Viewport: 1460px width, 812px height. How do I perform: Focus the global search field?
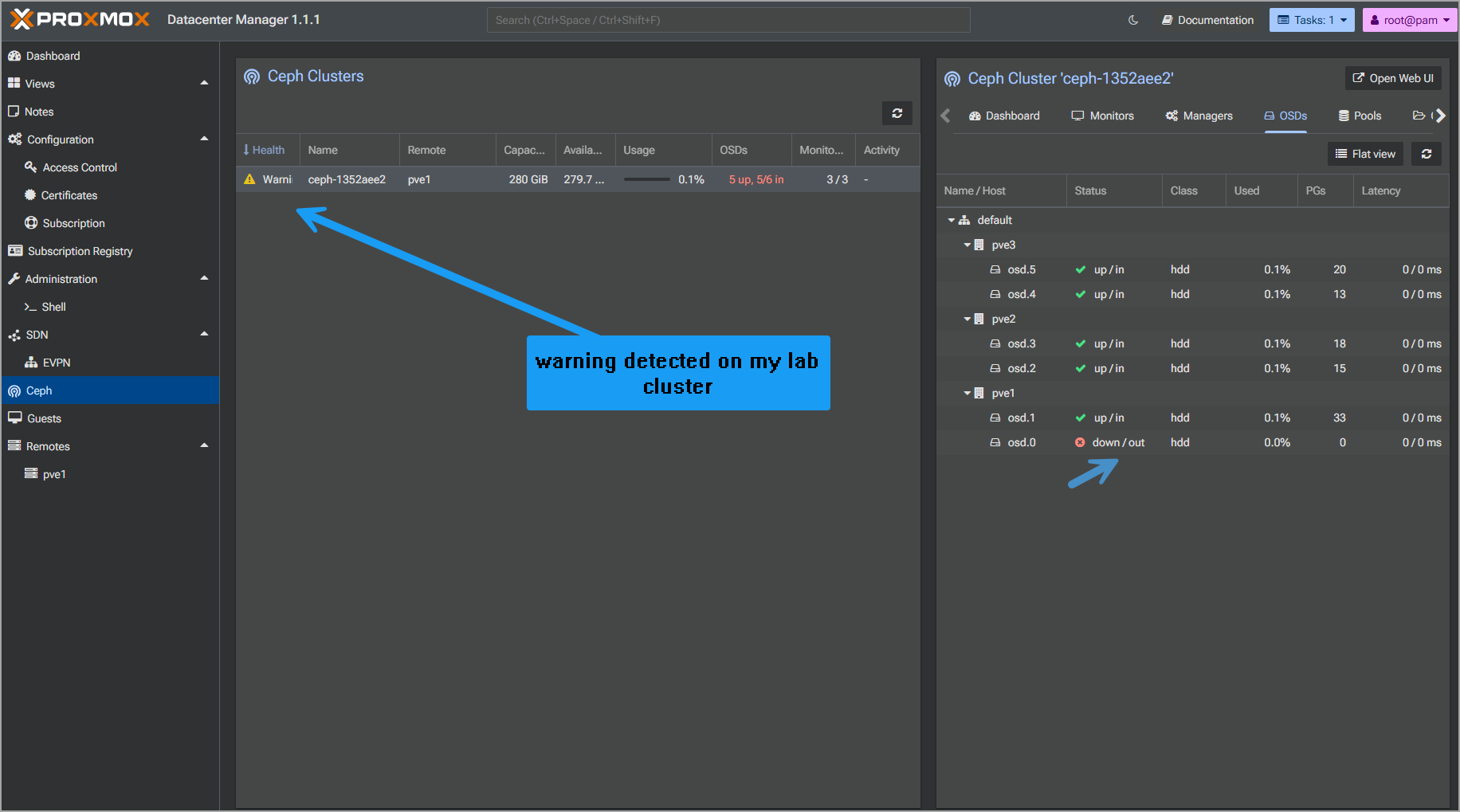click(x=728, y=20)
